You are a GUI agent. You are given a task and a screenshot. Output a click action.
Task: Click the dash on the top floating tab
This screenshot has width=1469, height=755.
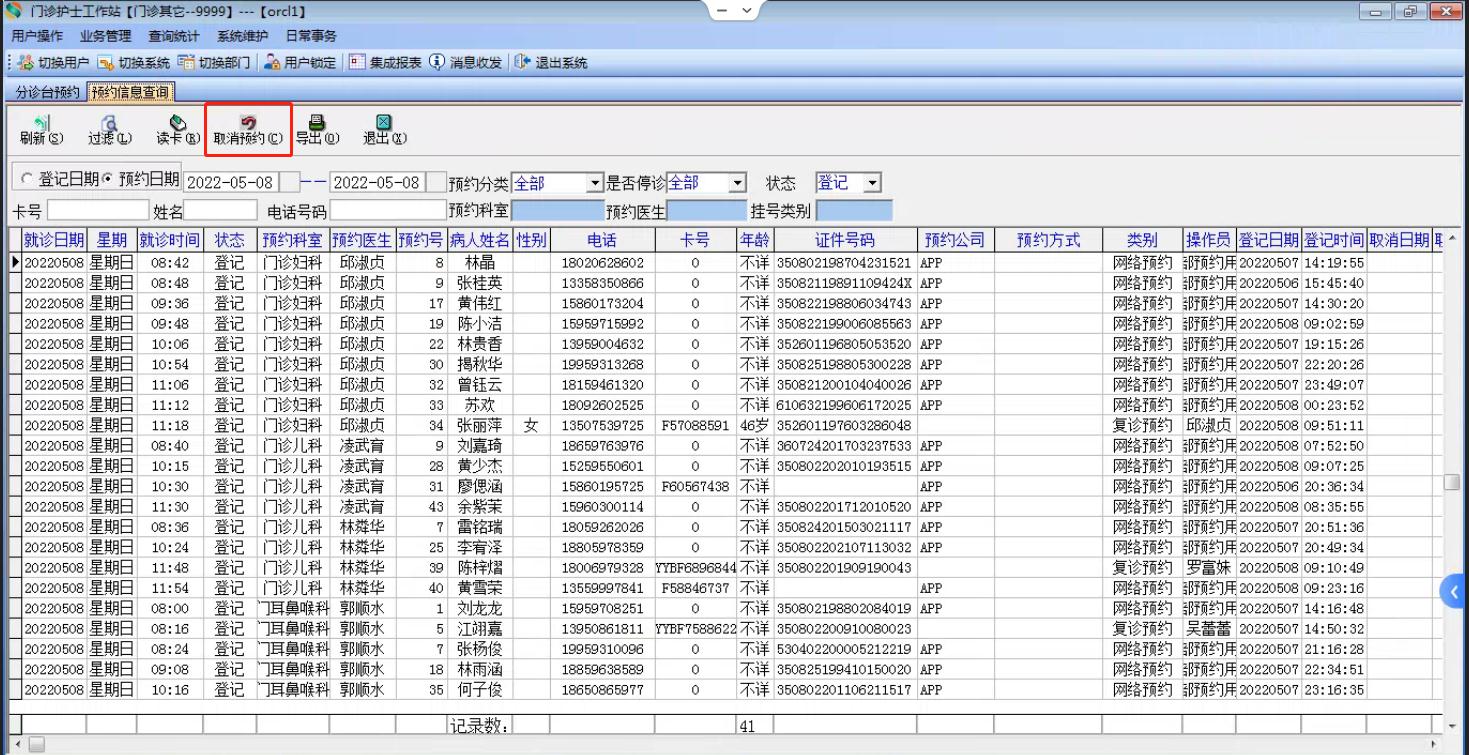click(x=724, y=11)
